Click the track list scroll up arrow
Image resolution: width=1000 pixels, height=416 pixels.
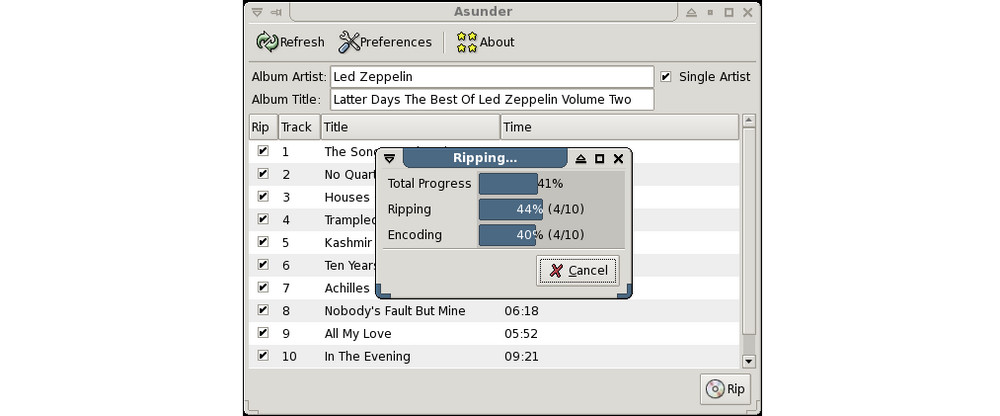[x=749, y=121]
